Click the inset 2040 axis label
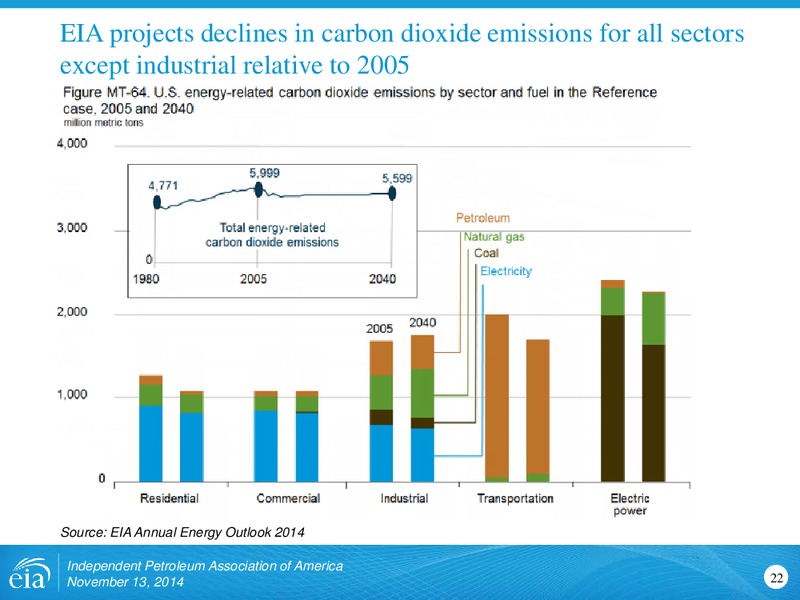This screenshot has width=800, height=600. coord(383,279)
